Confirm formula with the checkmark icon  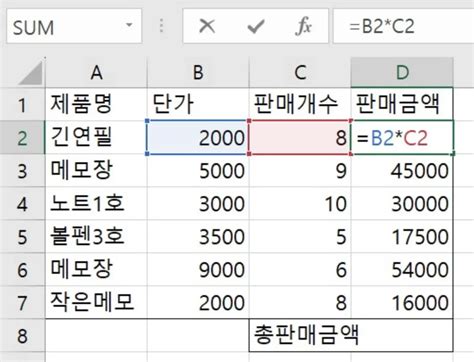pyautogui.click(x=256, y=26)
